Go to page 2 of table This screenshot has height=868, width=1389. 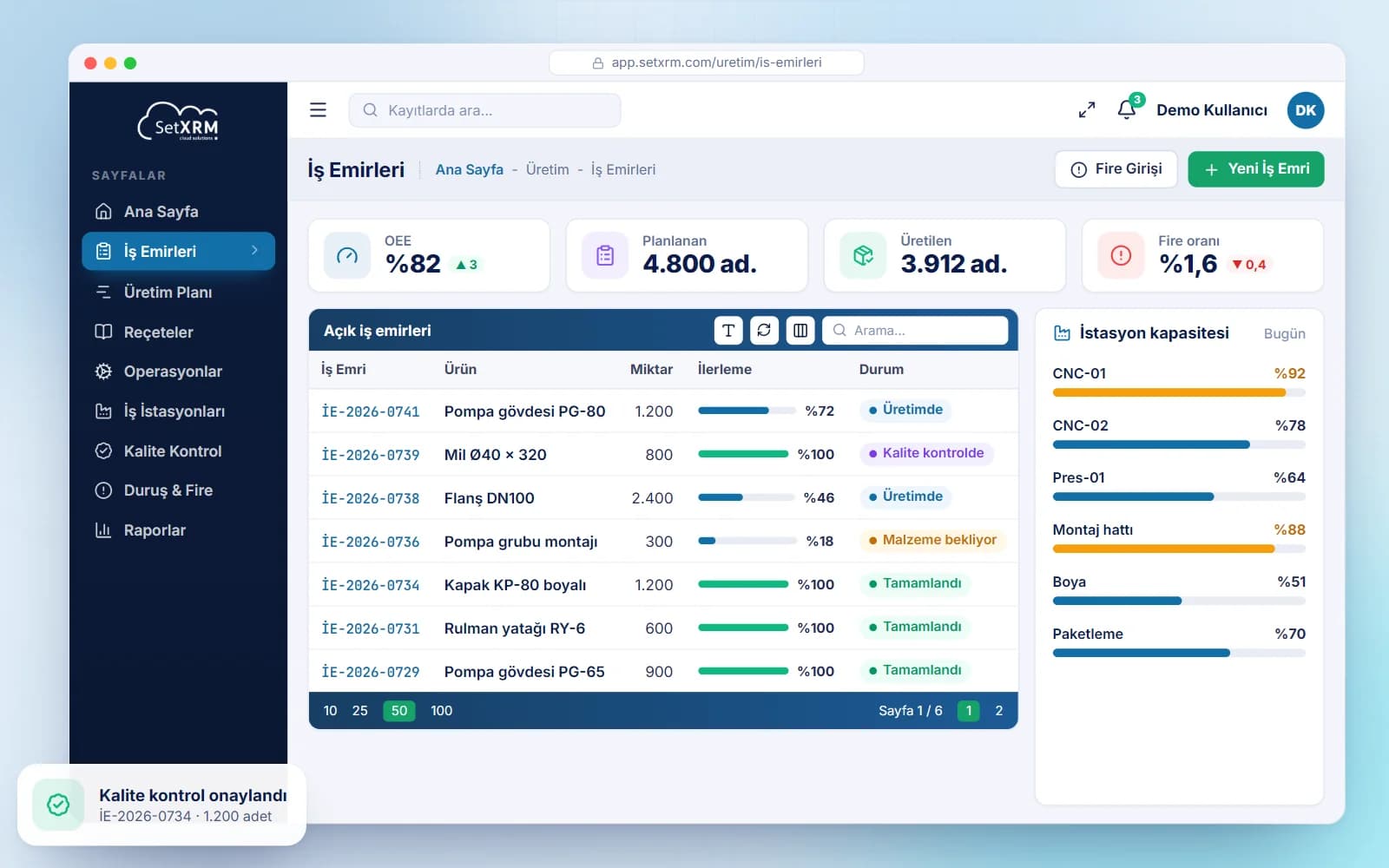[998, 711]
